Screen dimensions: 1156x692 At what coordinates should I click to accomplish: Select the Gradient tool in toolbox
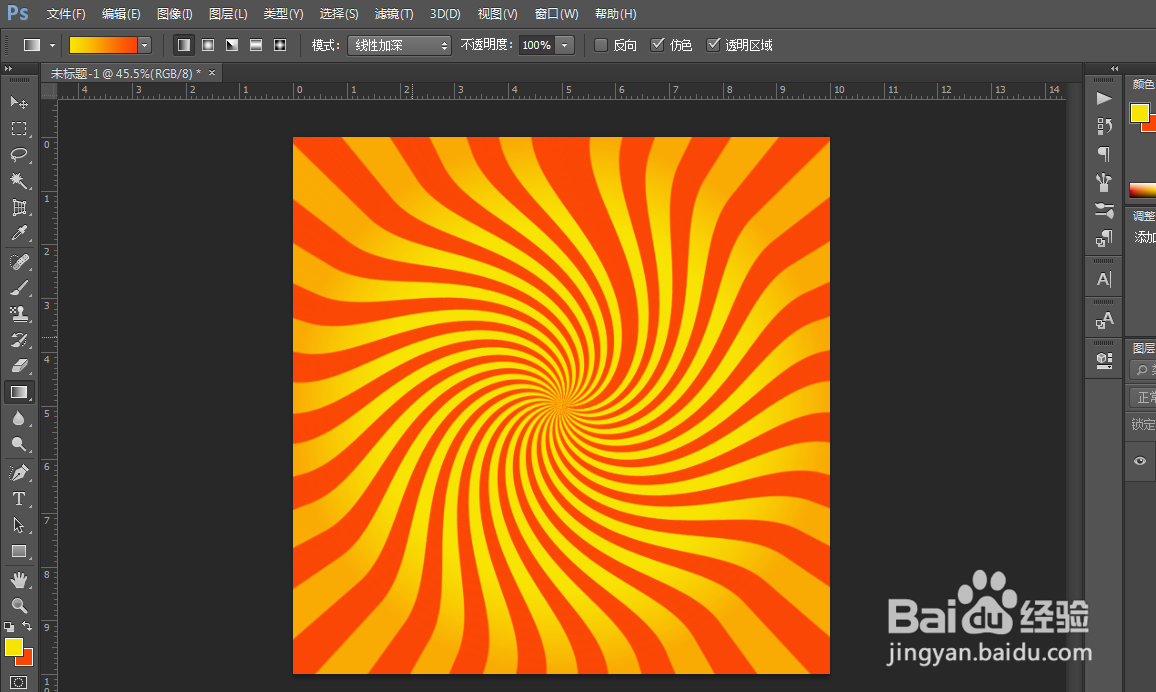(19, 392)
